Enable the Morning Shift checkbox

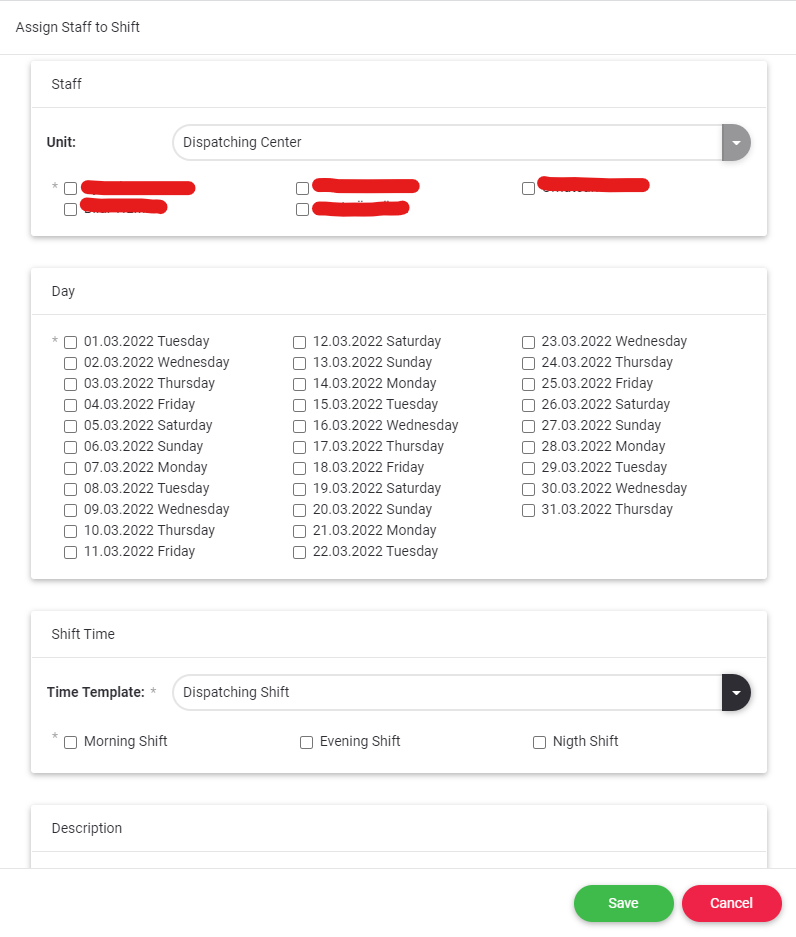tap(70, 742)
